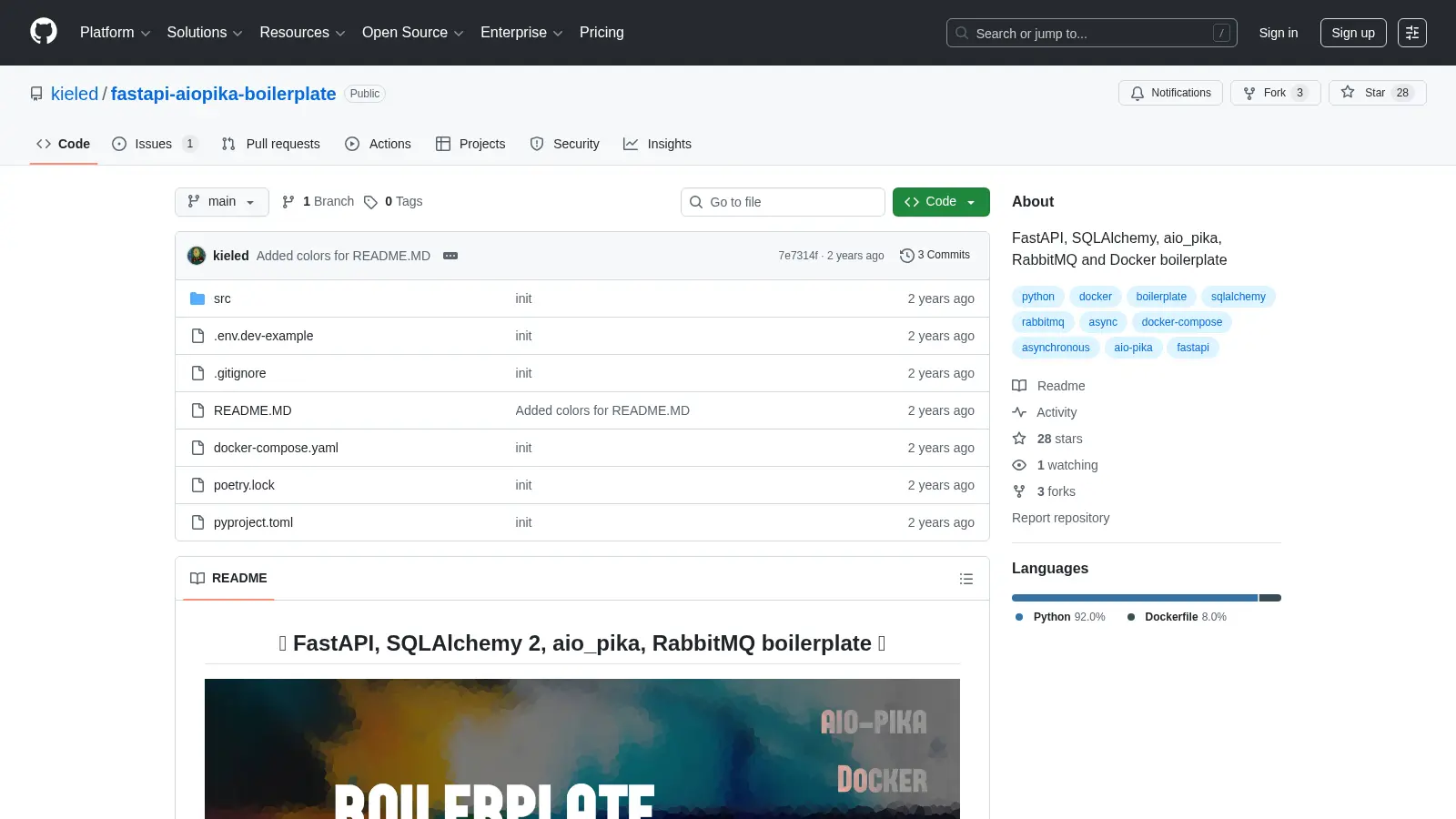The height and width of the screenshot is (819, 1456).
Task: Click the Sign up button
Action: coord(1353,33)
